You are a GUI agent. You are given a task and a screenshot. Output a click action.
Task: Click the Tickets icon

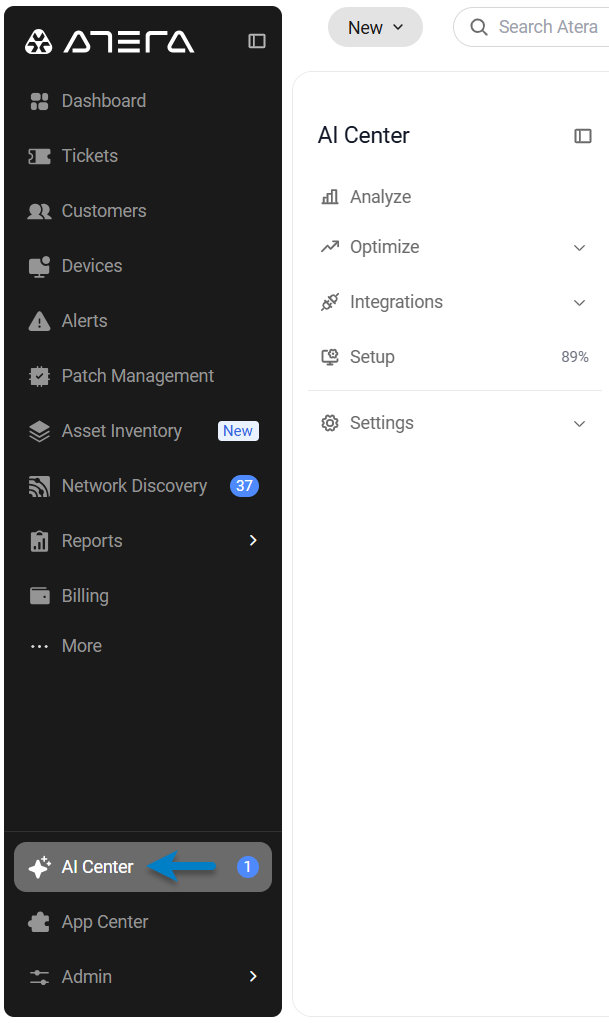coord(39,156)
